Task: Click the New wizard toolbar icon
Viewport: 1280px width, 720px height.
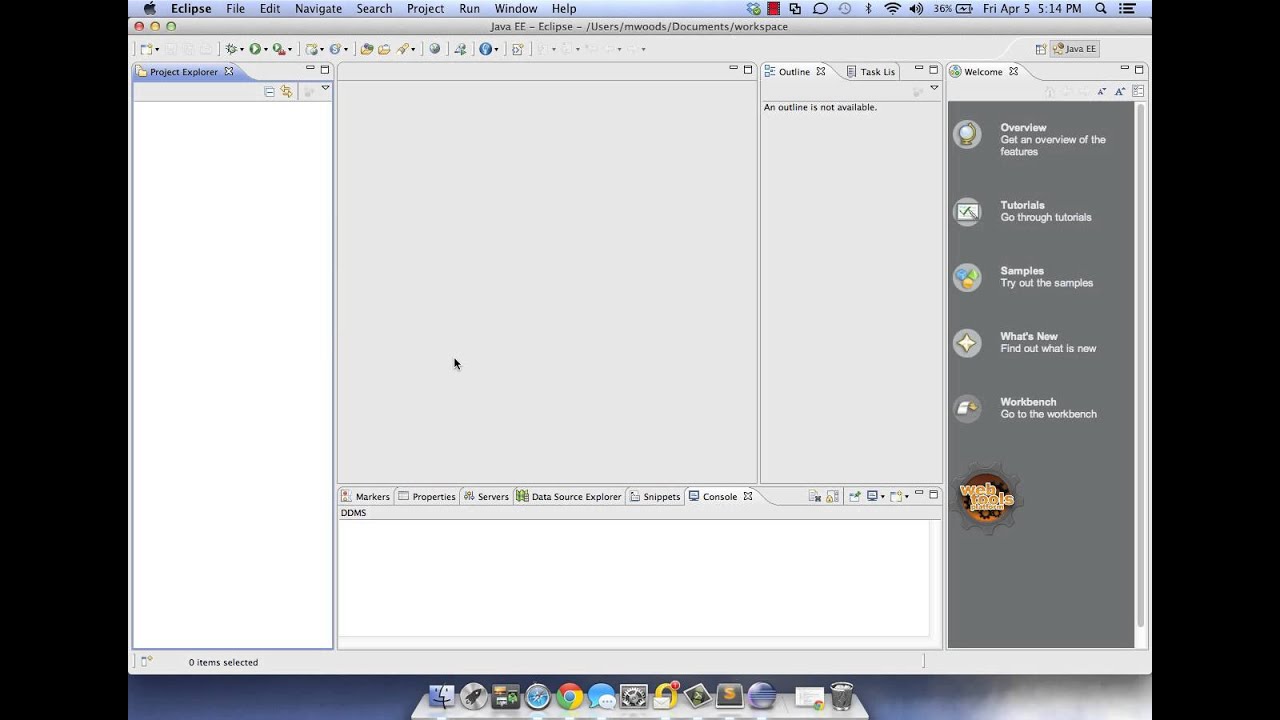Action: click(146, 49)
